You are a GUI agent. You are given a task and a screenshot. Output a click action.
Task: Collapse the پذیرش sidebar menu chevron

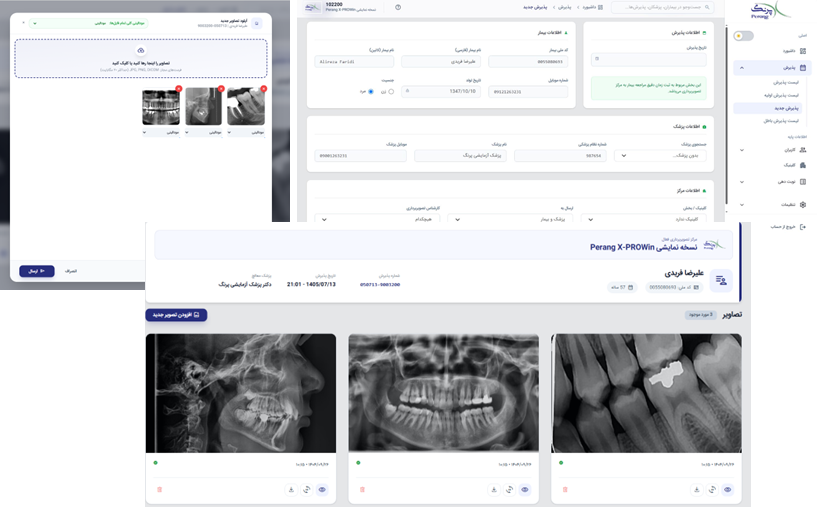(742, 68)
